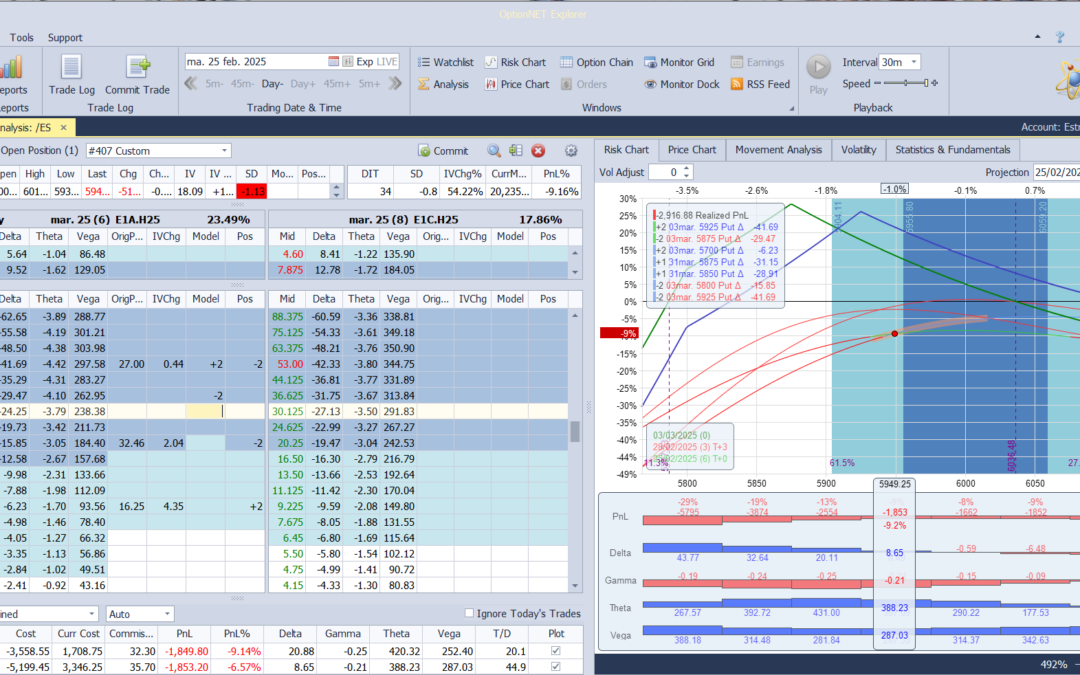The width and height of the screenshot is (1080, 675).
Task: Click the magnifier search icon in position toolbar
Action: click(494, 151)
